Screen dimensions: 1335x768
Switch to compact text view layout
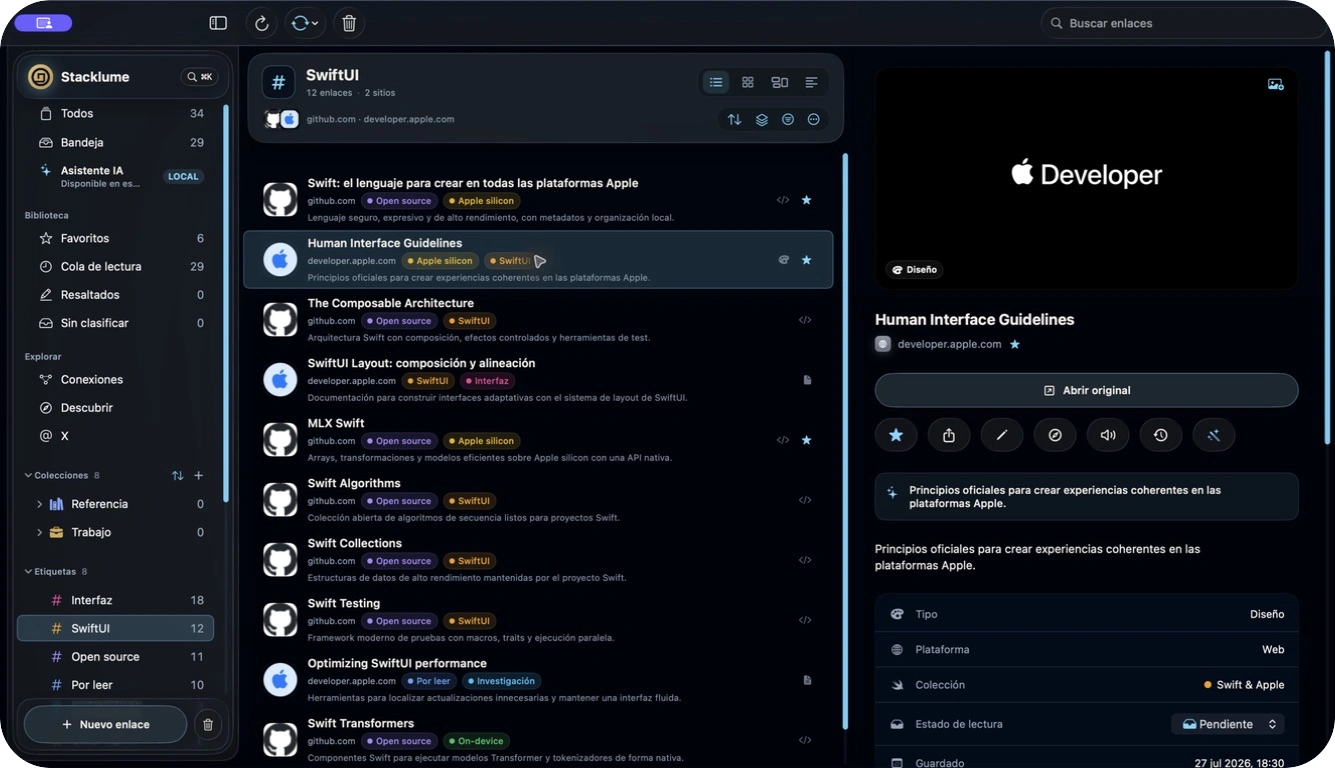coord(811,82)
